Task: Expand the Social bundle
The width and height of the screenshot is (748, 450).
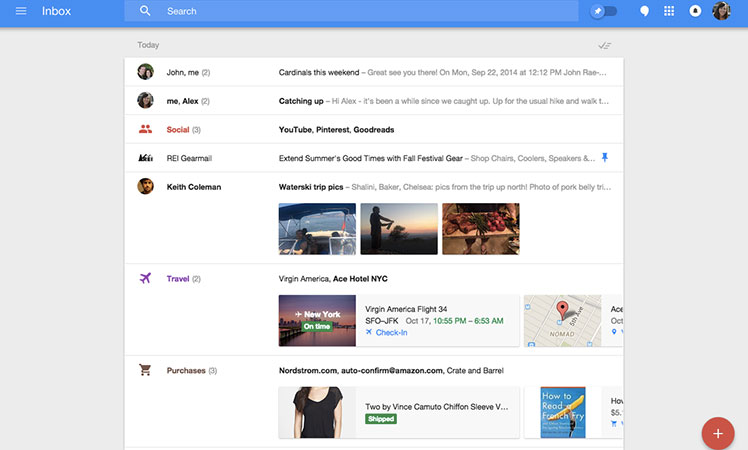Action: [178, 130]
